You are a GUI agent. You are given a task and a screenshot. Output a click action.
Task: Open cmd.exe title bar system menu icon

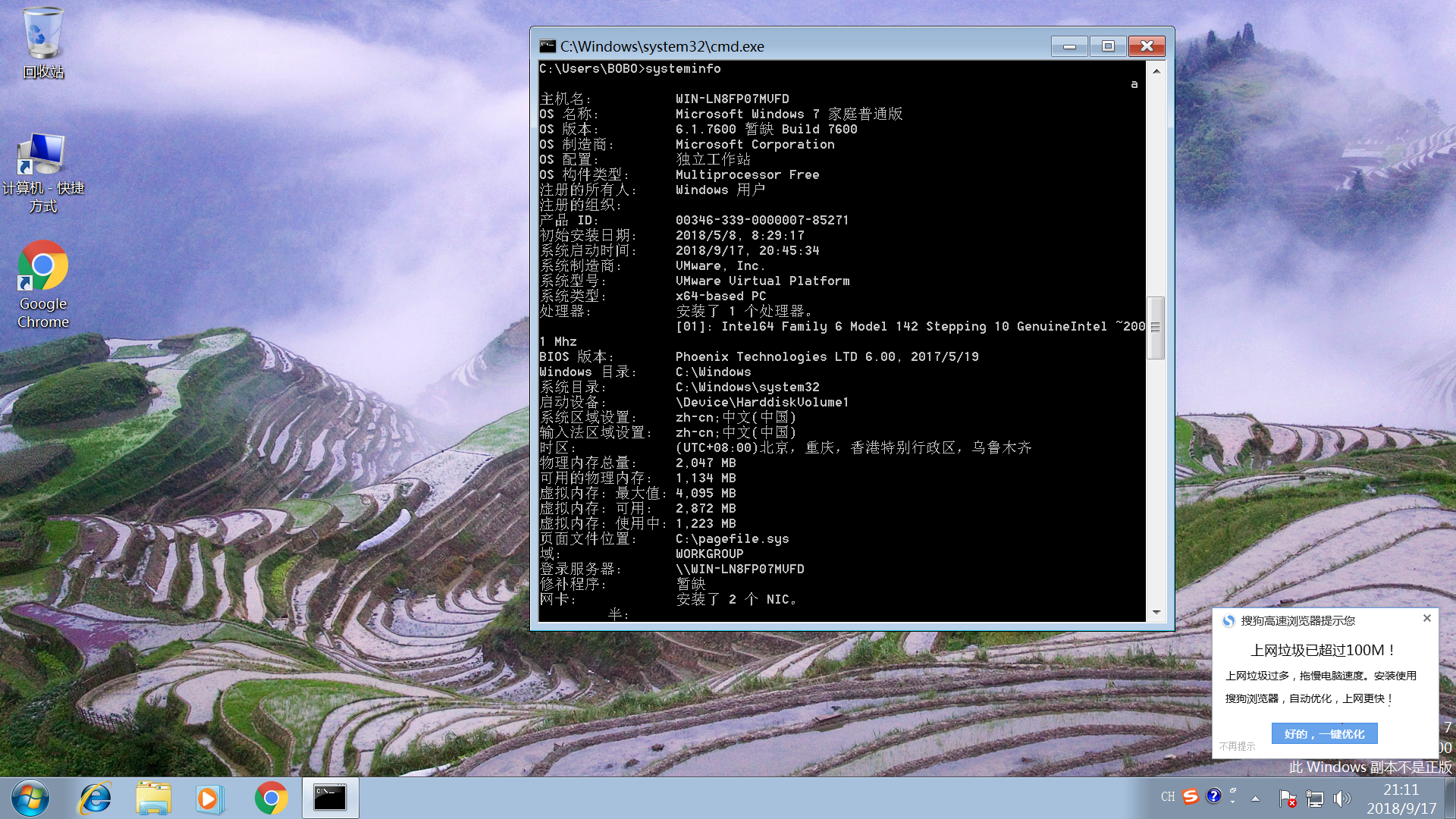point(548,46)
